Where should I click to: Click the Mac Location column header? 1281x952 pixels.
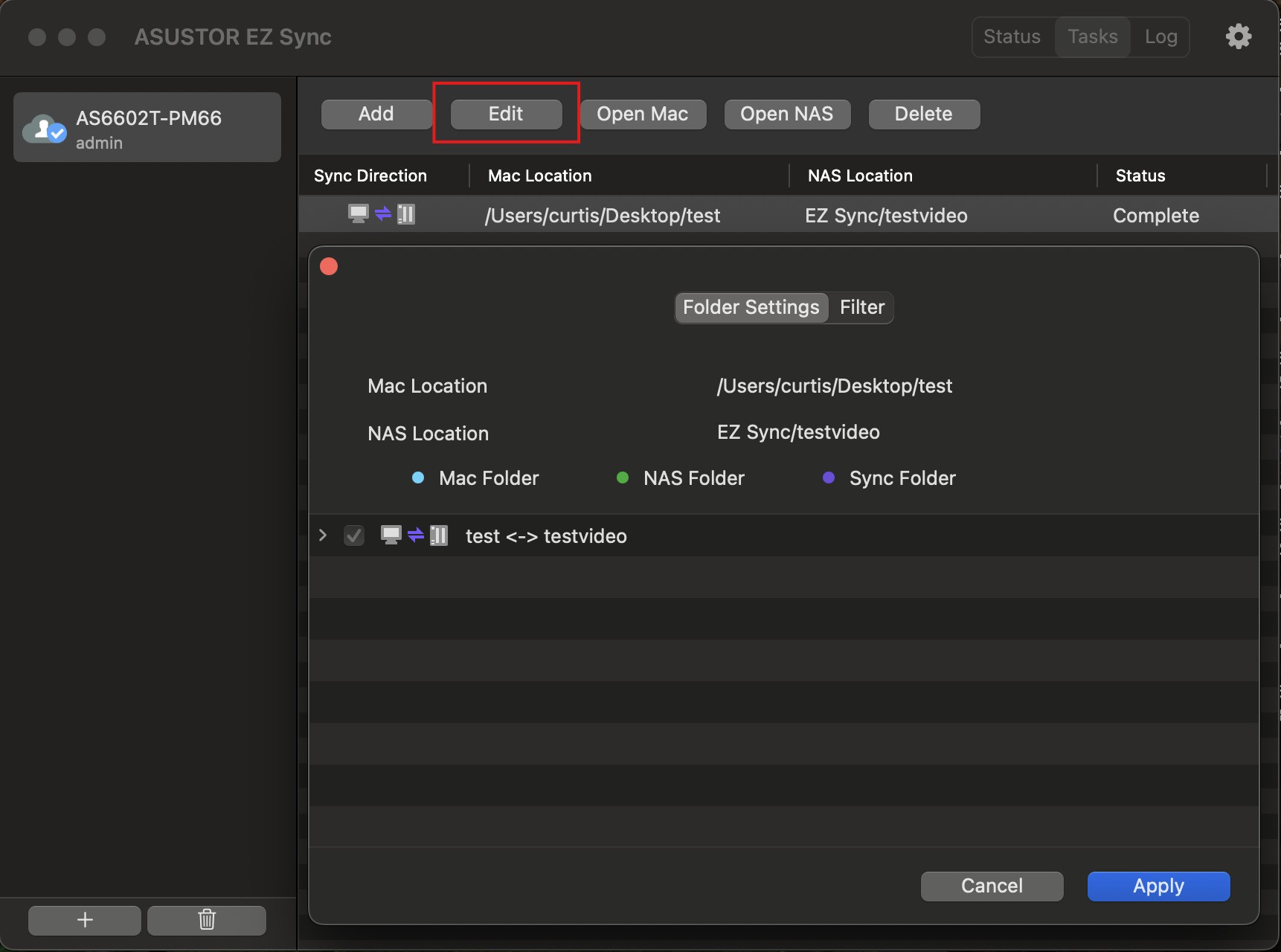tap(540, 176)
